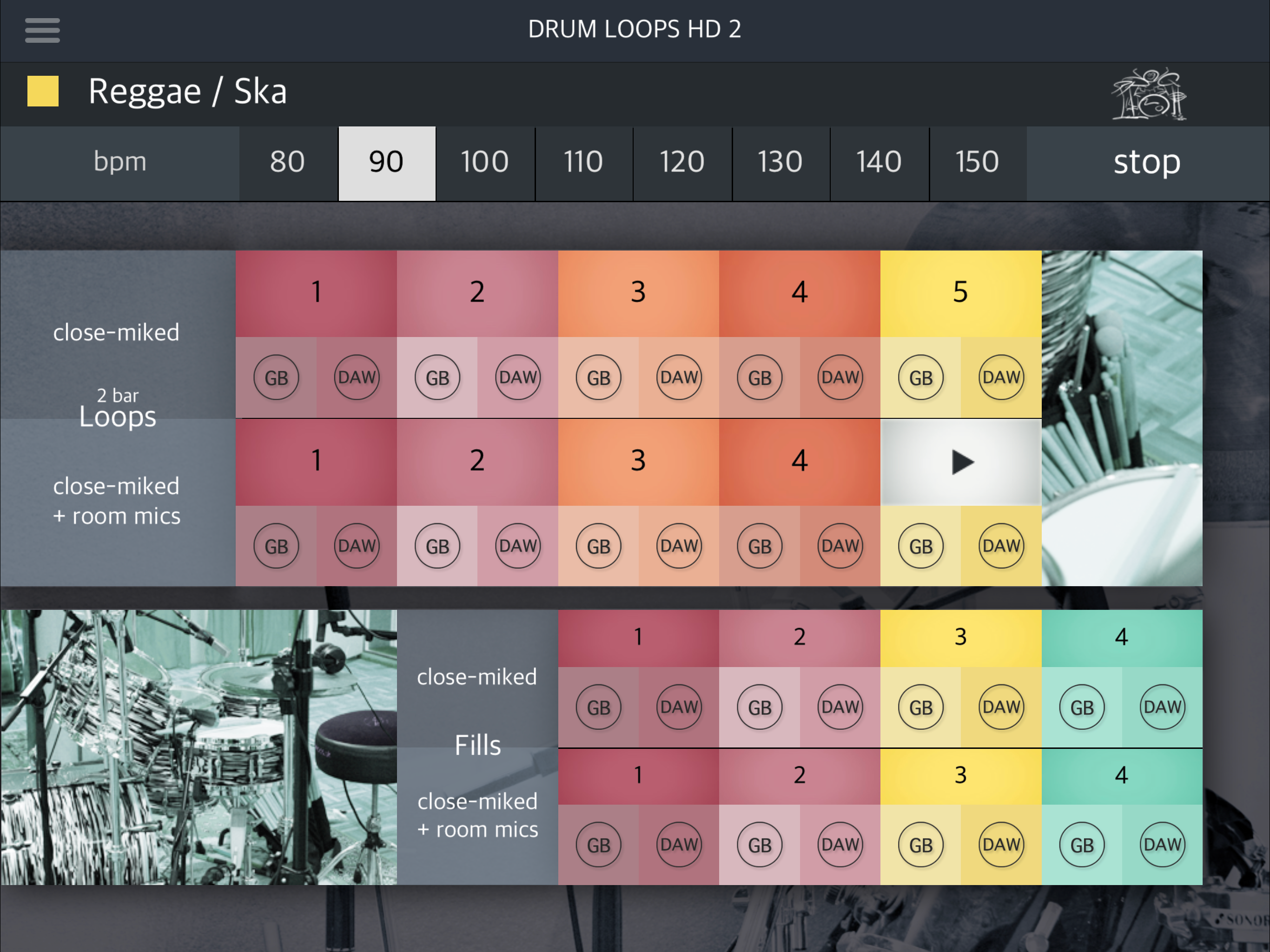Viewport: 1270px width, 952px height.
Task: Click the yellow Reggae / Ska color square
Action: tap(43, 91)
